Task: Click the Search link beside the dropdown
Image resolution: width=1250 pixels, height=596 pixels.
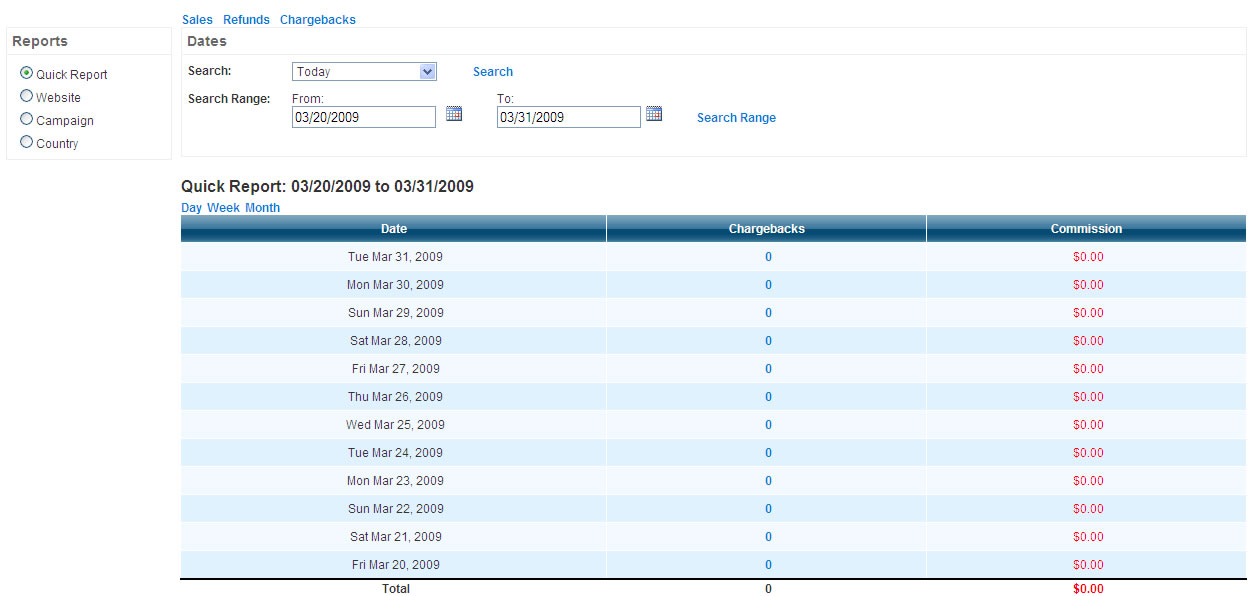Action: [x=492, y=72]
